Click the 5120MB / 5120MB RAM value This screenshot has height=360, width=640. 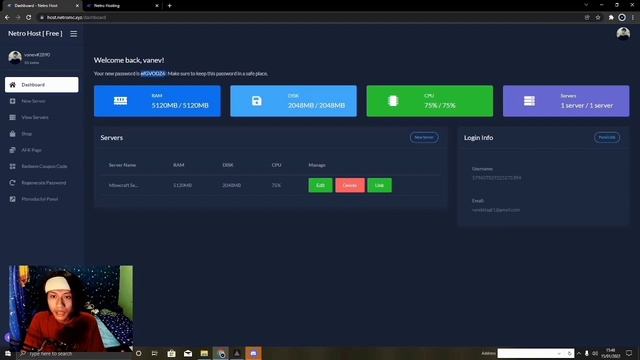[180, 105]
